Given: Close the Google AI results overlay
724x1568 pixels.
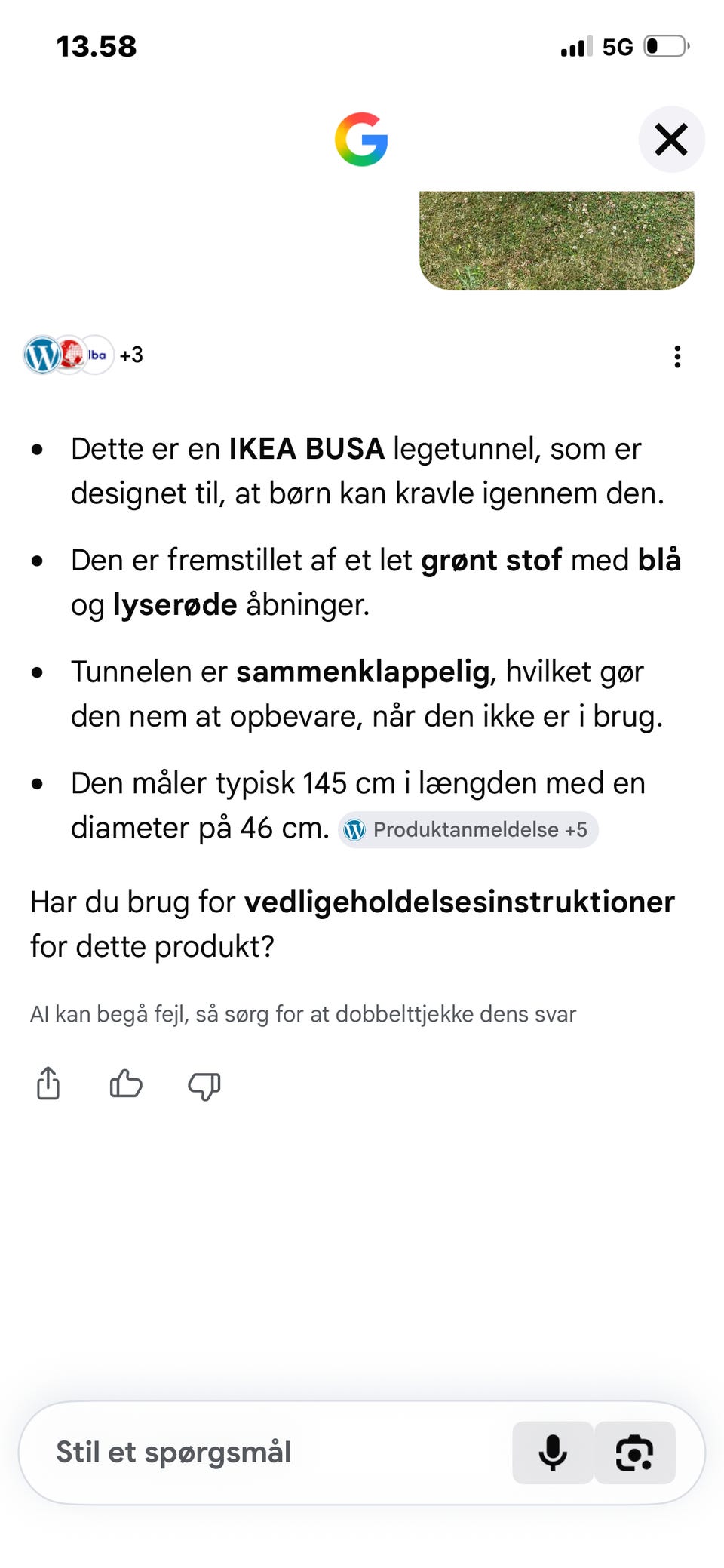Looking at the screenshot, I should 671,140.
